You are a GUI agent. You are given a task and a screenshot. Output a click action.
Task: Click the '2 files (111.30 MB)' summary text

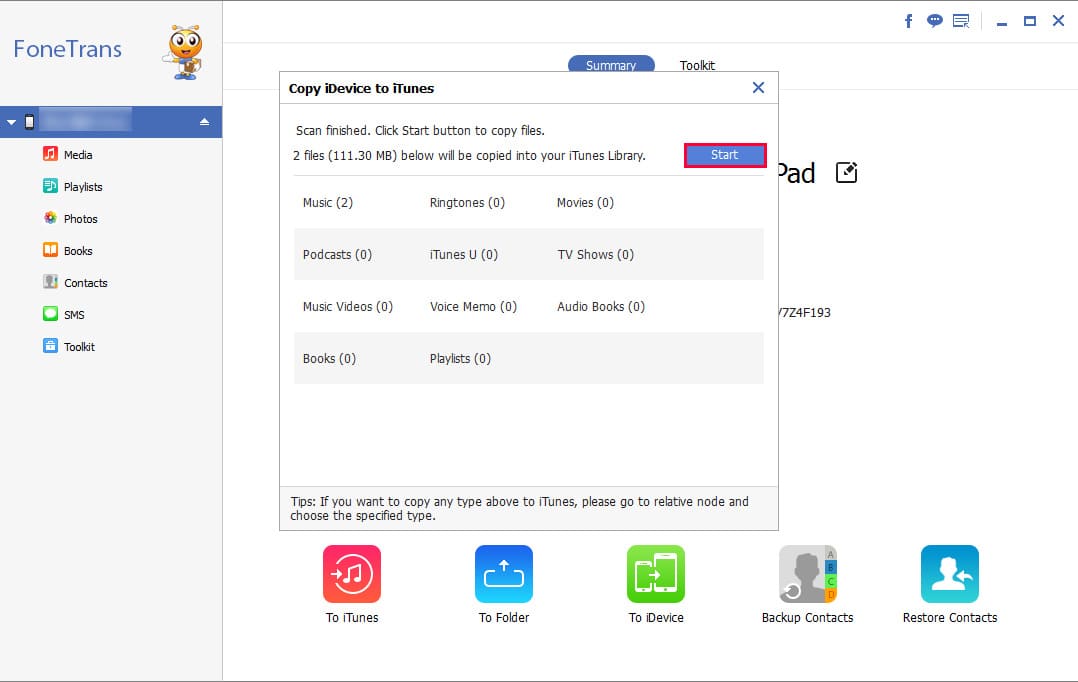tap(470, 155)
